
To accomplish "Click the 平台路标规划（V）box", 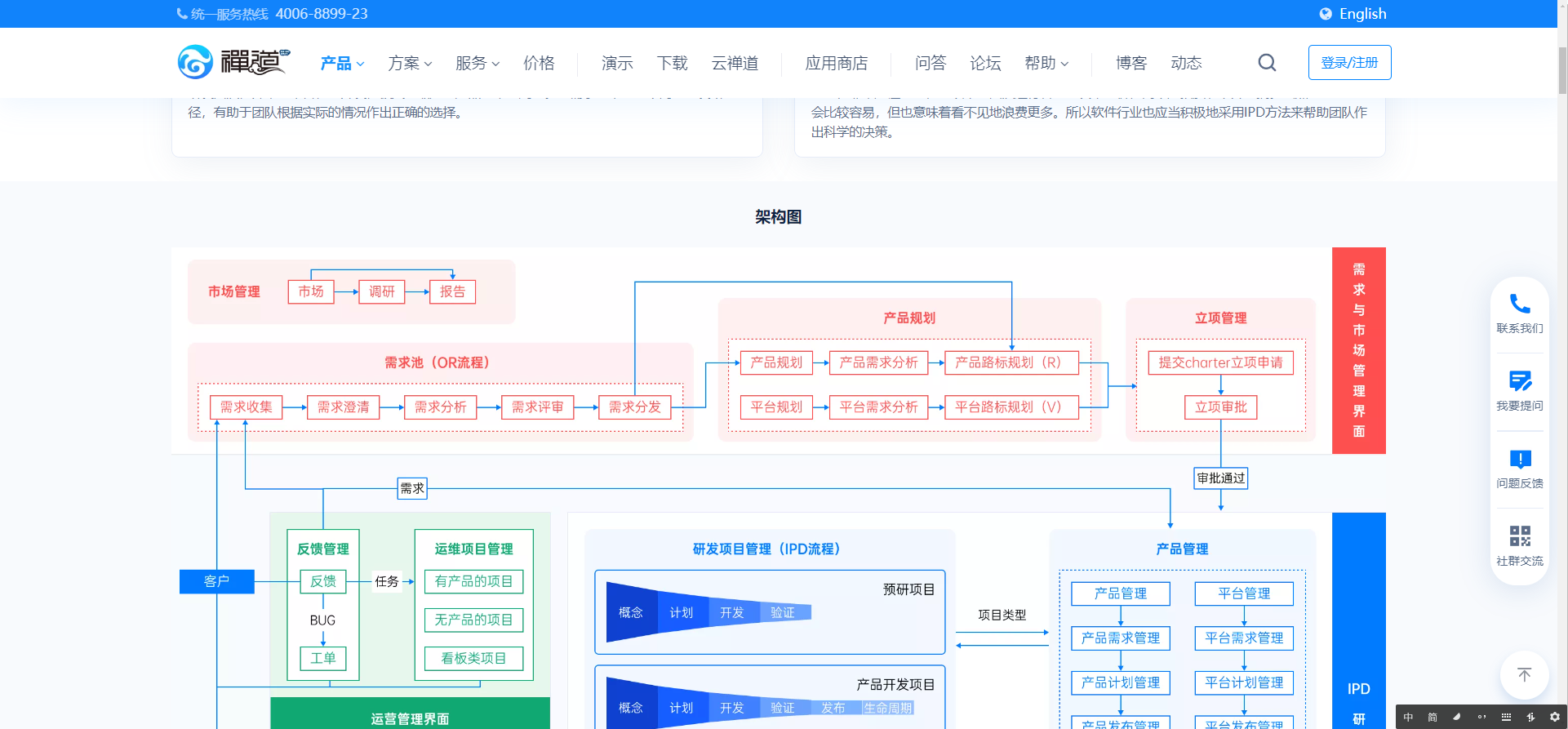I will (1011, 407).
